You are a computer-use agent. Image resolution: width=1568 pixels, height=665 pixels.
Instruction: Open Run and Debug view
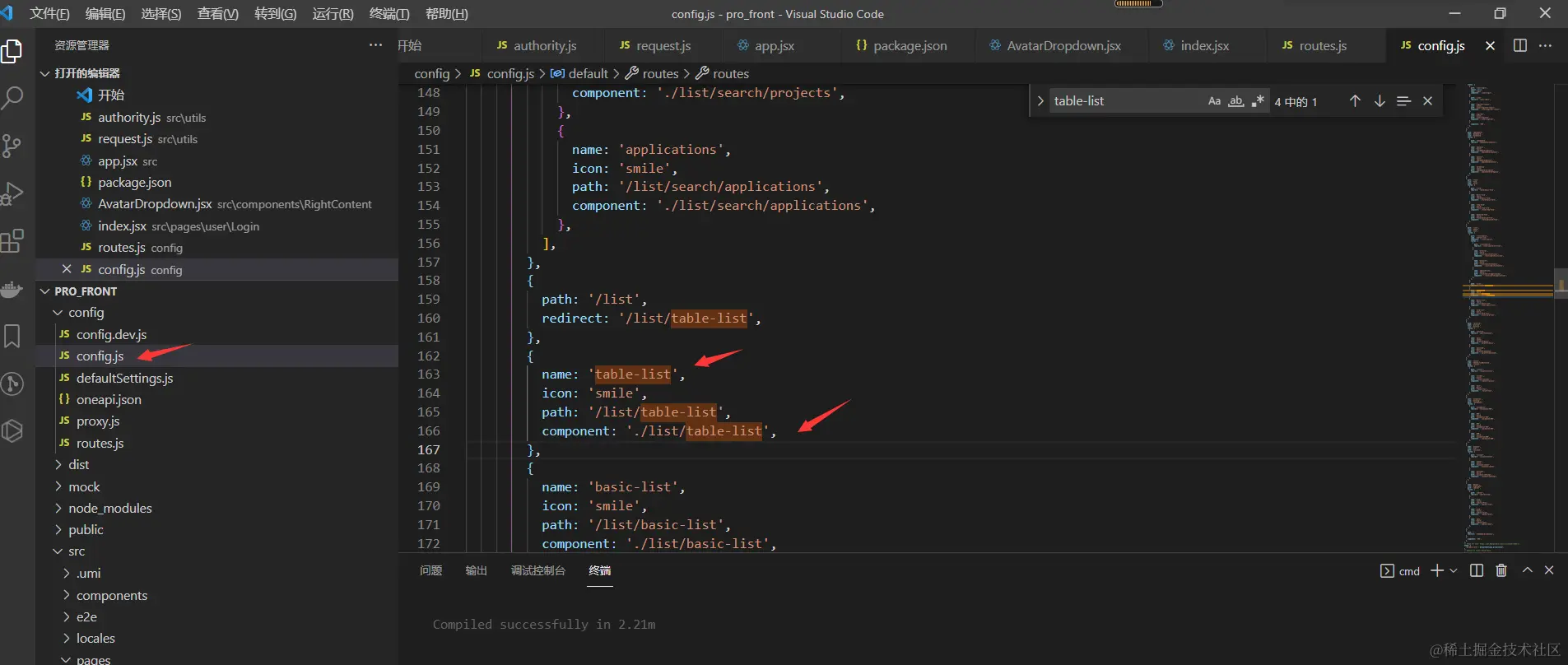point(12,193)
